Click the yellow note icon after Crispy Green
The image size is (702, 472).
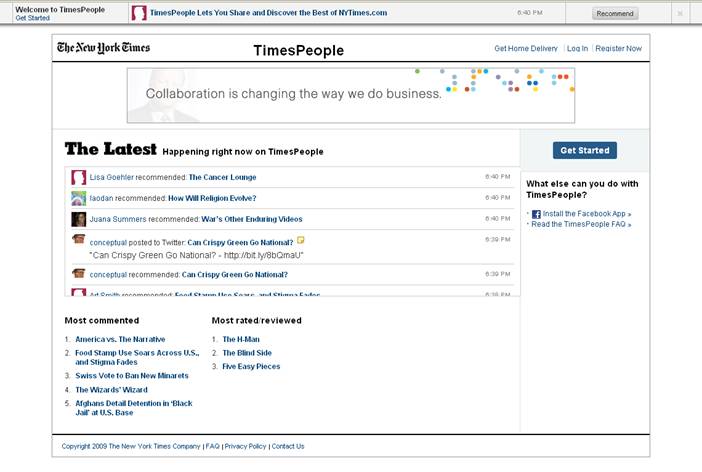[x=300, y=240]
